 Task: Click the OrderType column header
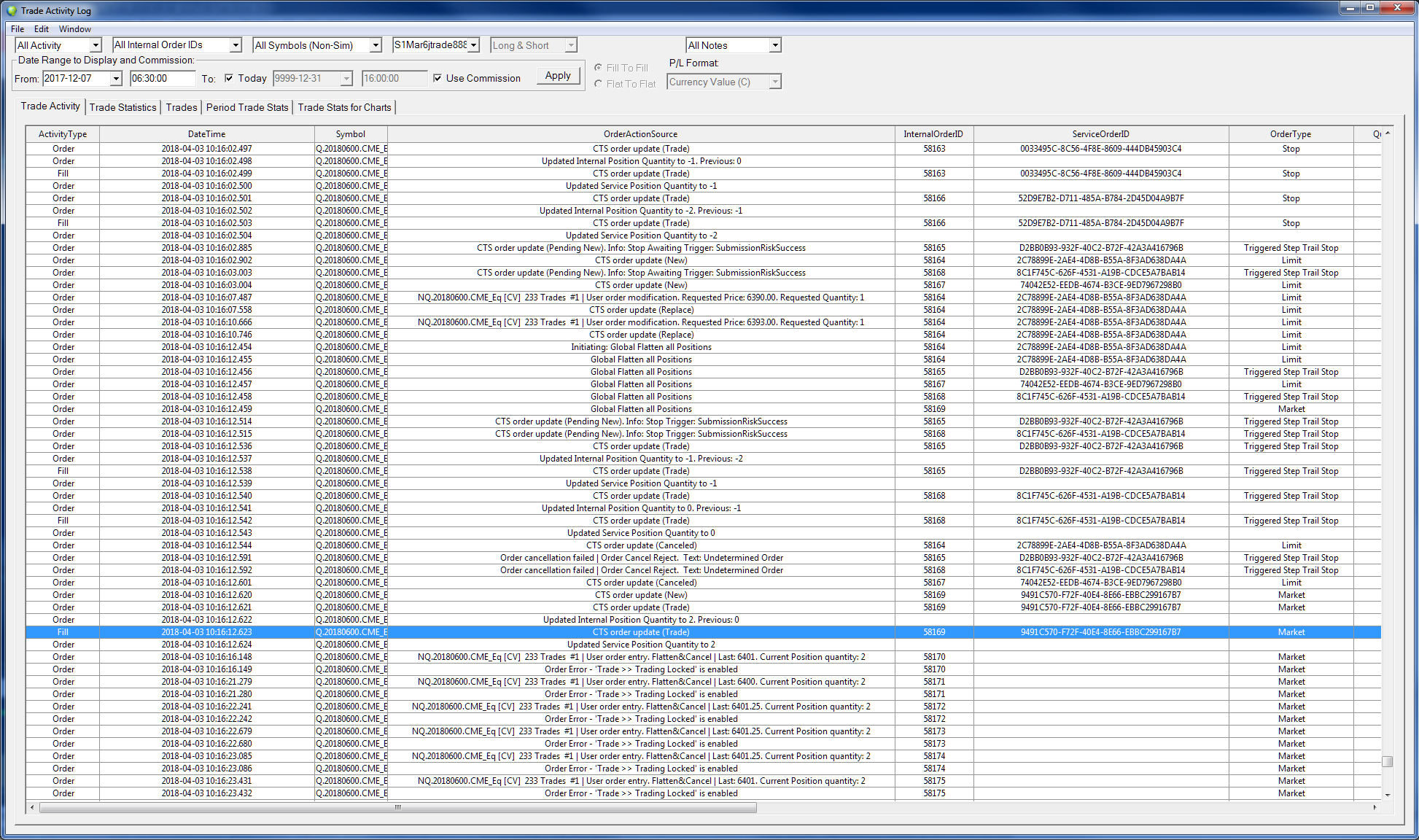tap(1291, 134)
